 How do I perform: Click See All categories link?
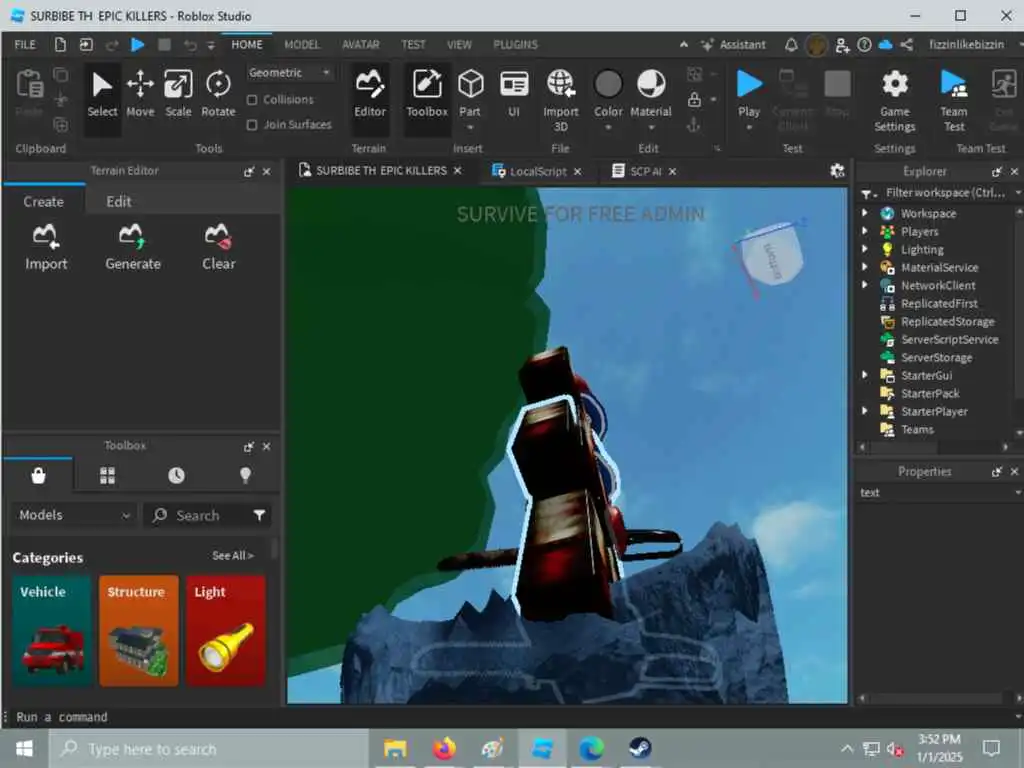232,556
